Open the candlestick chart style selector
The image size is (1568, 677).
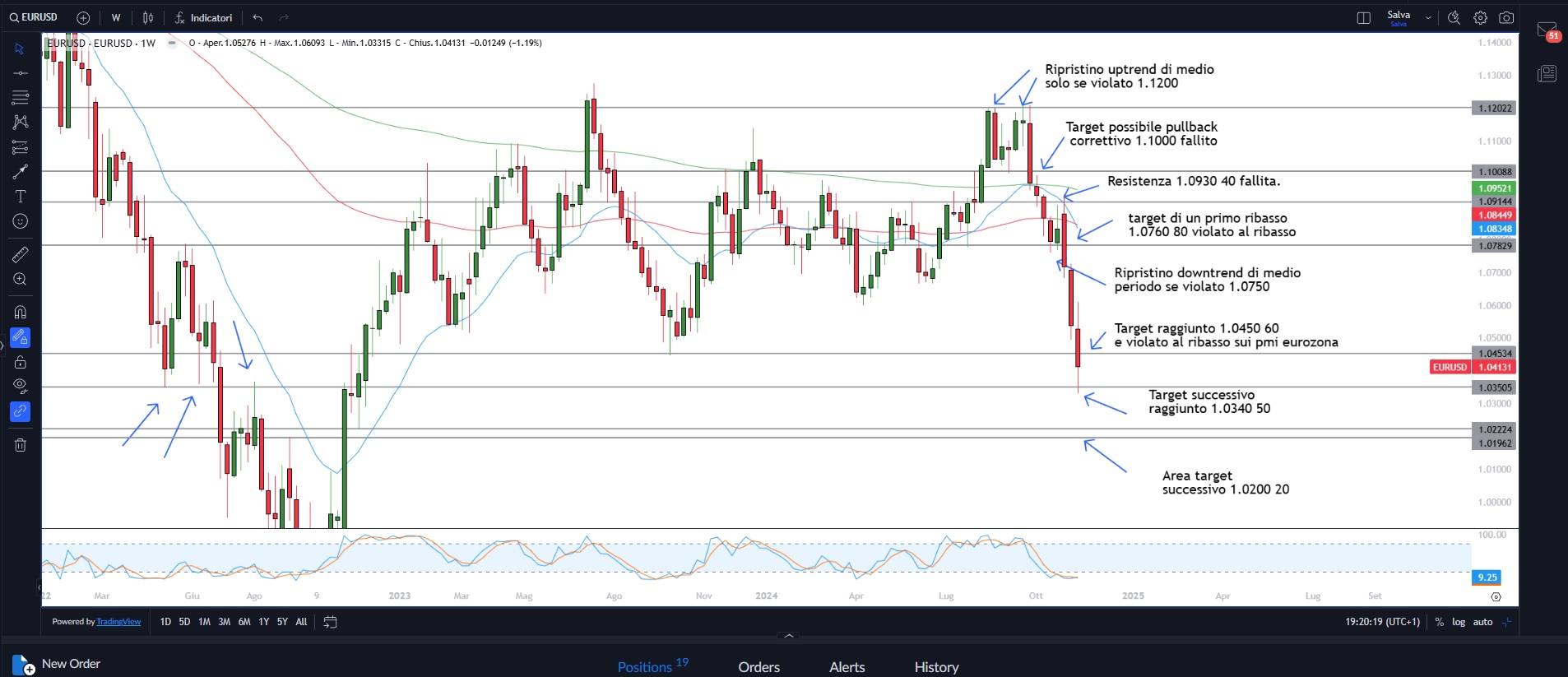(x=148, y=17)
